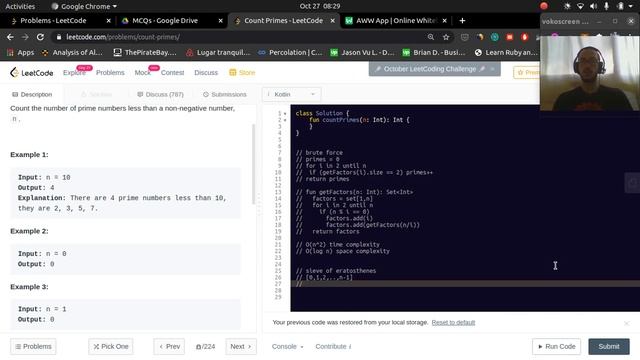Open clock showing Oct 27 08:29
The width and height of the screenshot is (640, 360).
pyautogui.click(x=320, y=6)
